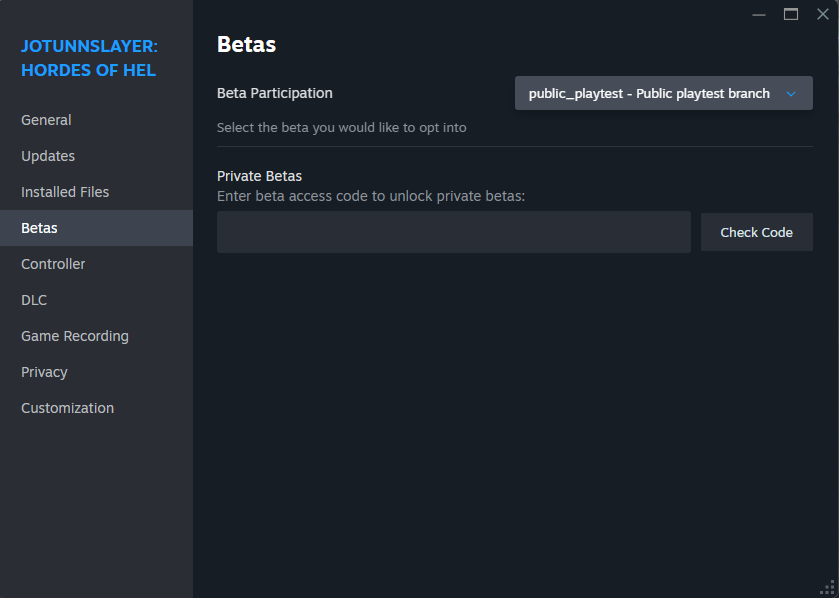The width and height of the screenshot is (839, 598).
Task: Minimize the properties window
Action: [x=759, y=14]
